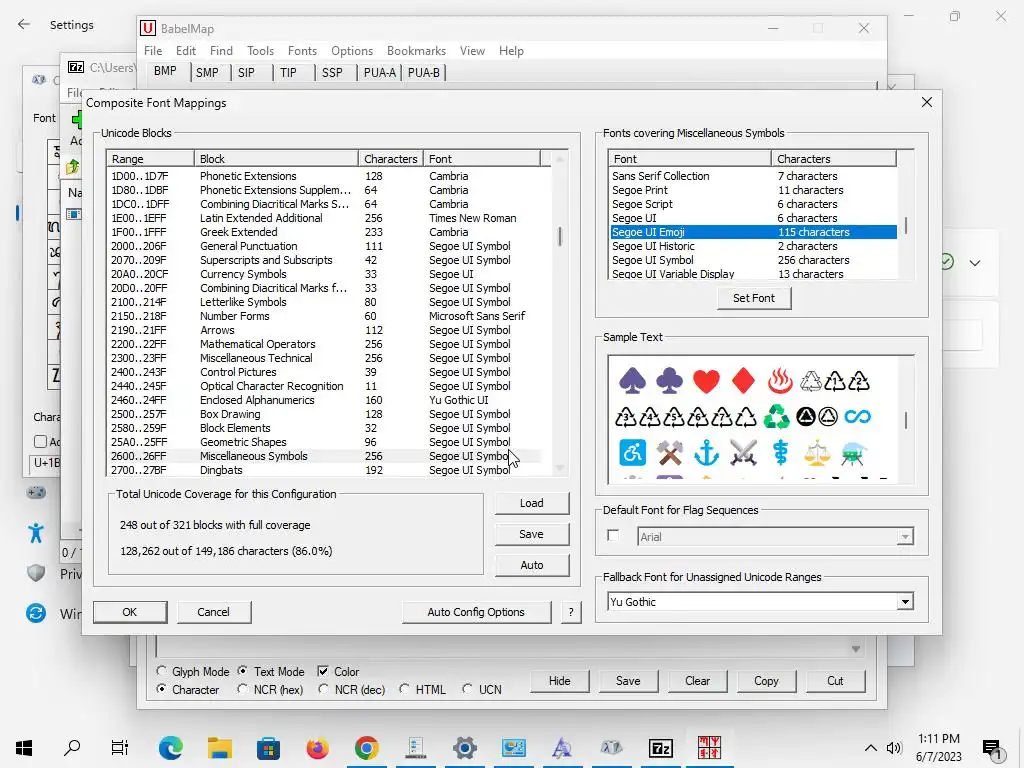The width and height of the screenshot is (1024, 768).
Task: Confirm the dialog with OK
Action: pos(129,612)
